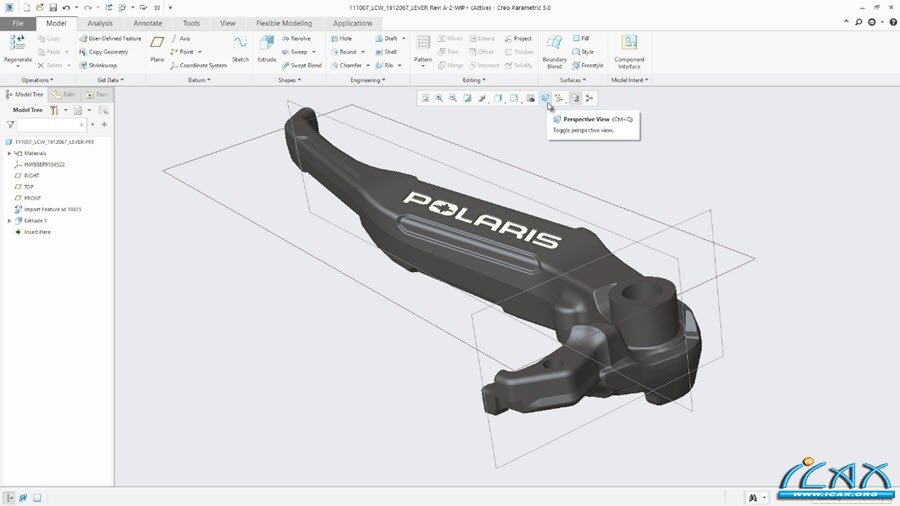Expand the Extrude 1 tree node
The height and width of the screenshot is (506, 900).
point(9,220)
